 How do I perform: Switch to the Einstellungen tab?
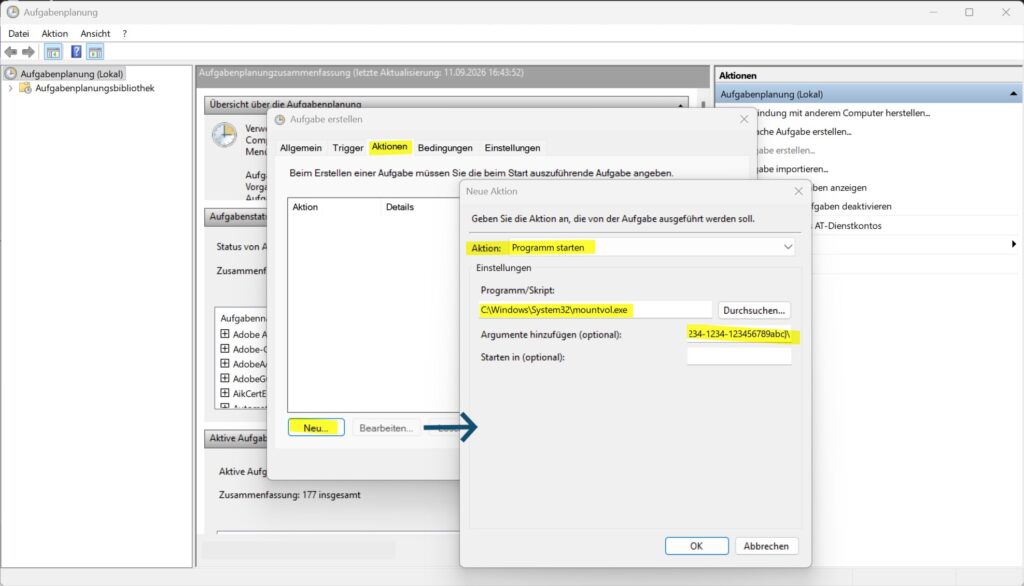tap(512, 148)
